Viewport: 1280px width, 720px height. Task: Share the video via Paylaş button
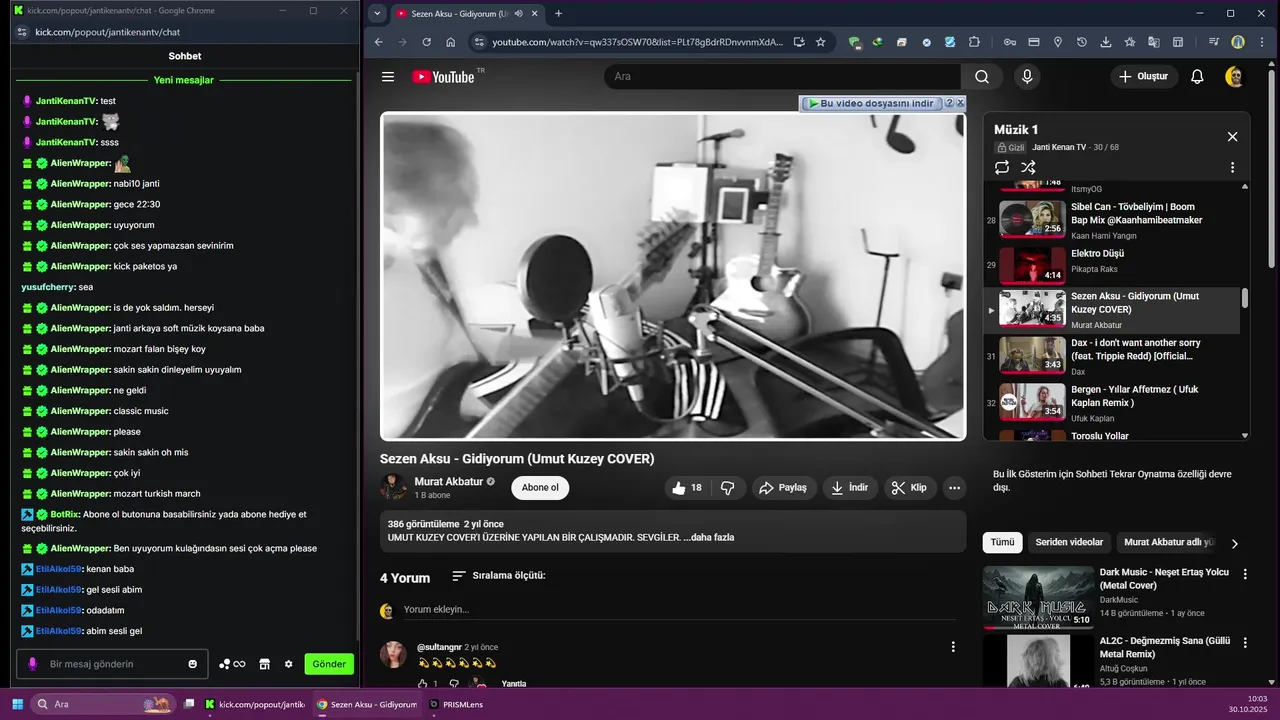tap(783, 488)
